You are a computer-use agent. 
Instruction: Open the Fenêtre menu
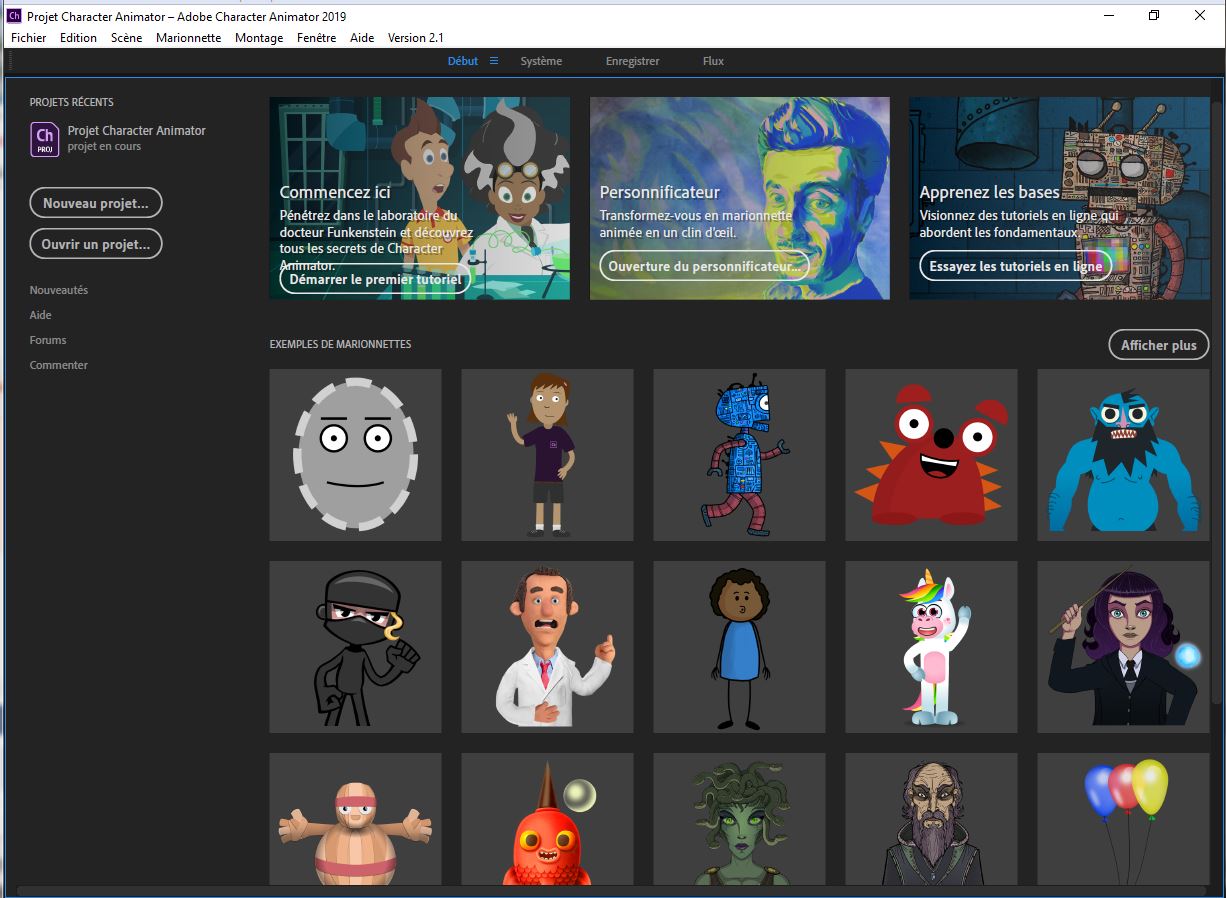(317, 38)
